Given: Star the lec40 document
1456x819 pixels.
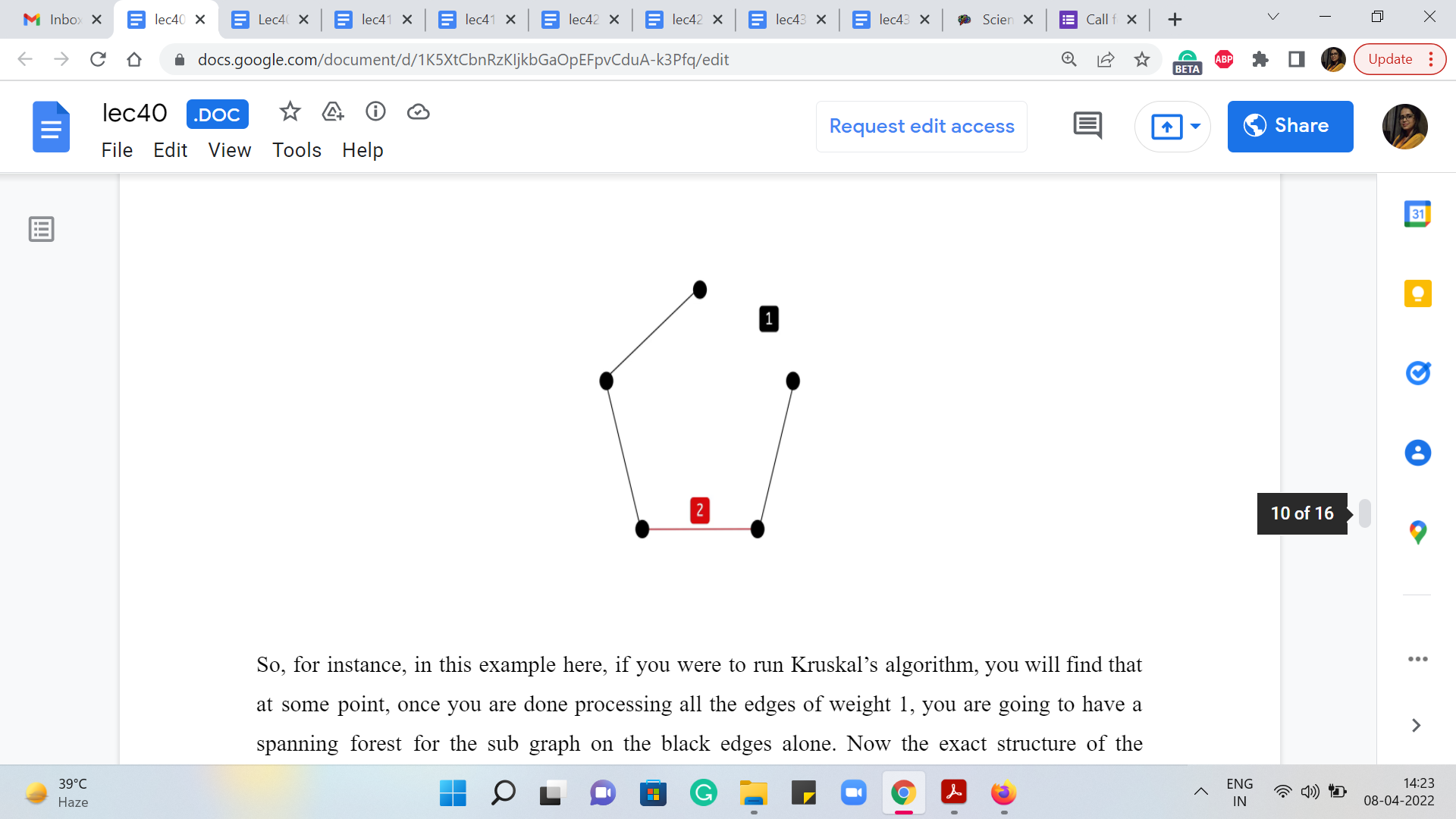Looking at the screenshot, I should click(x=290, y=112).
